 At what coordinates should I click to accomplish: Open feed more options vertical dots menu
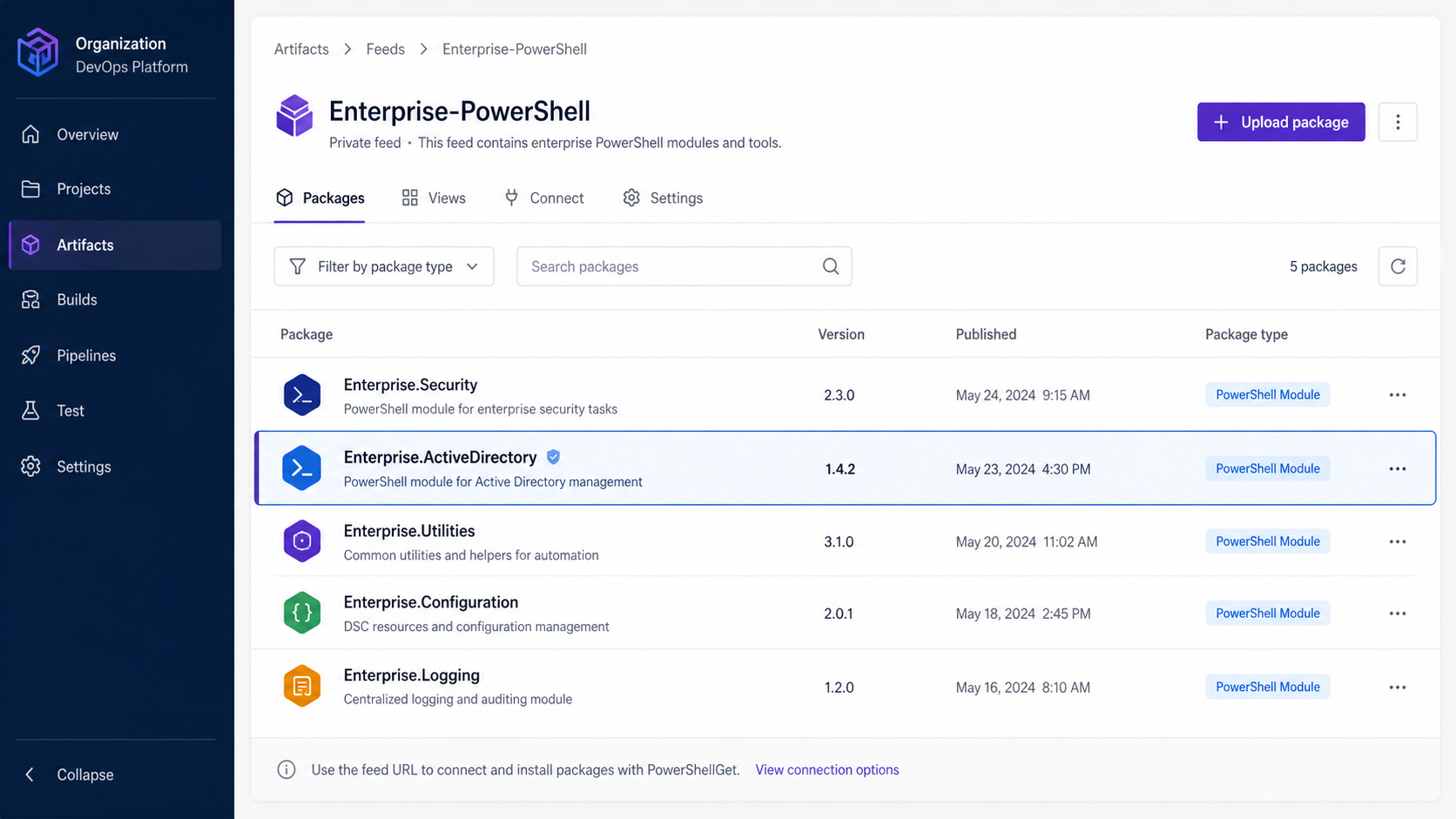[1398, 122]
